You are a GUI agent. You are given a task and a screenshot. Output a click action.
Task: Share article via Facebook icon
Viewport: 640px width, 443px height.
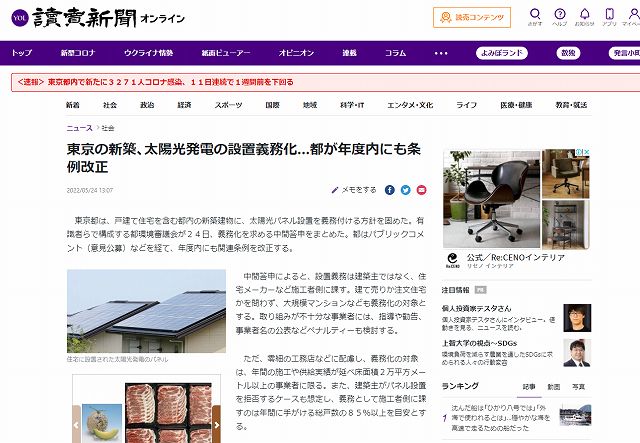[390, 190]
